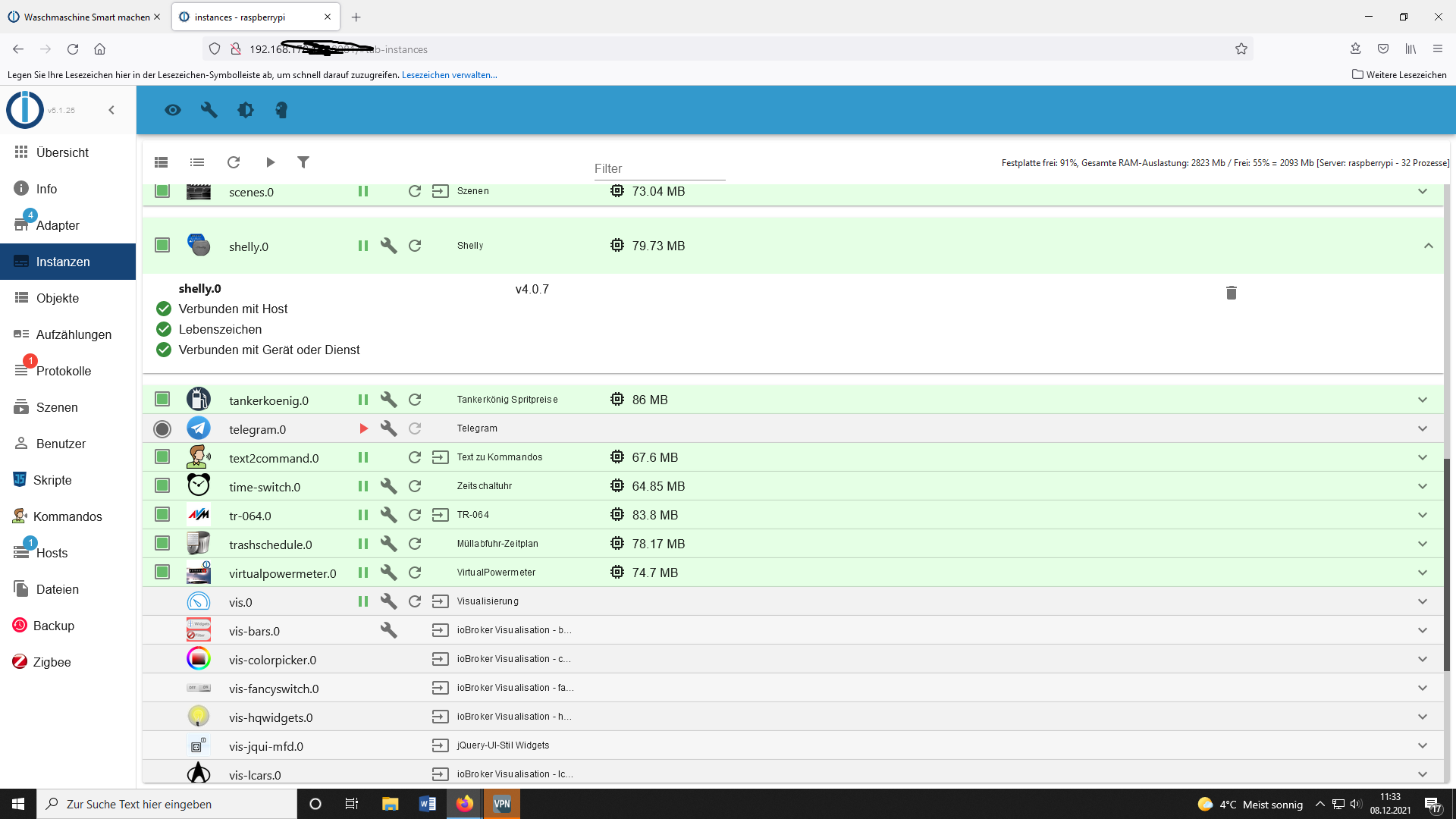Click play filter icon in instances toolbar
The width and height of the screenshot is (1456, 819).
coord(270,162)
